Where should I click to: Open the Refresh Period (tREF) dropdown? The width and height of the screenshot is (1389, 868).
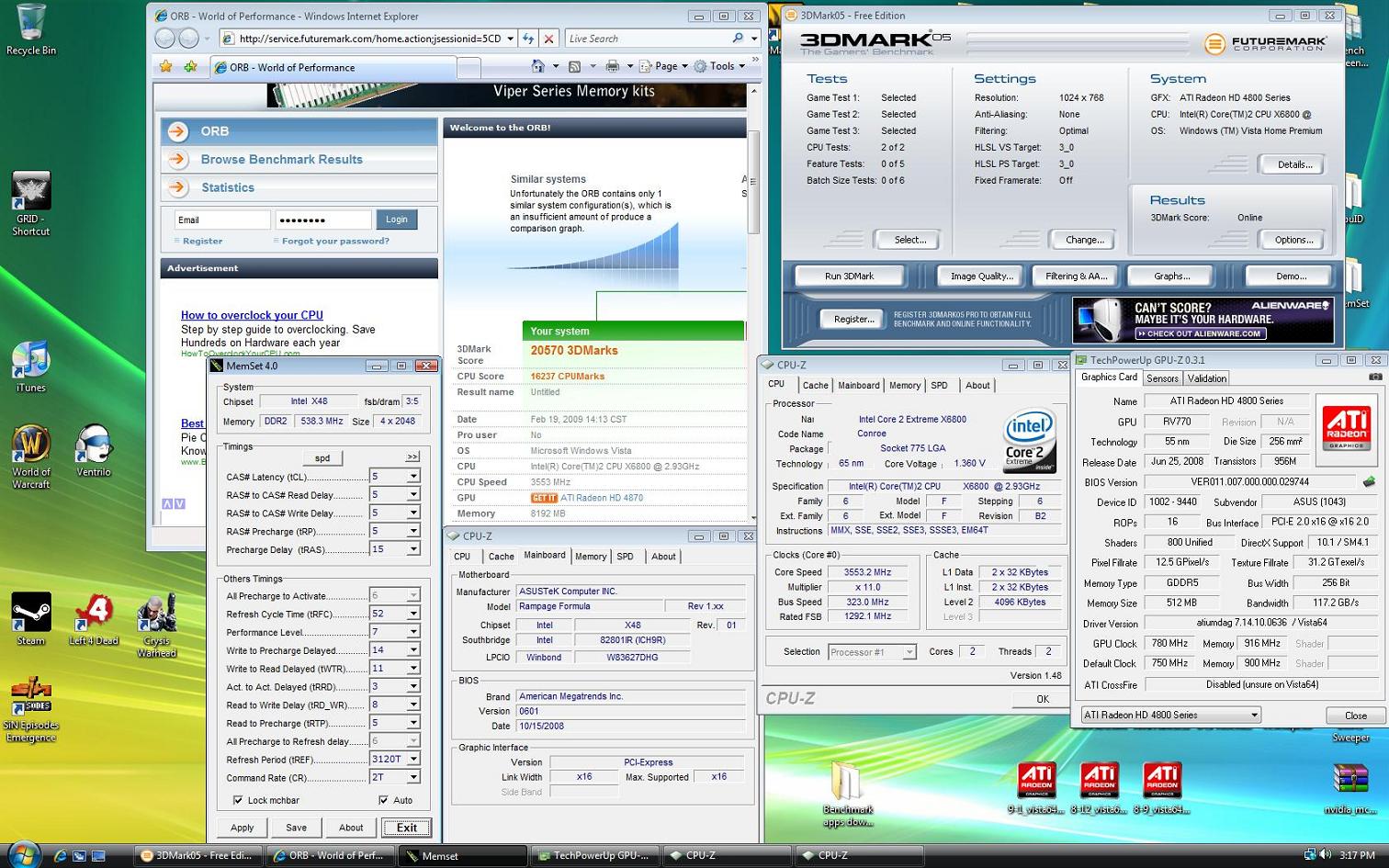413,759
